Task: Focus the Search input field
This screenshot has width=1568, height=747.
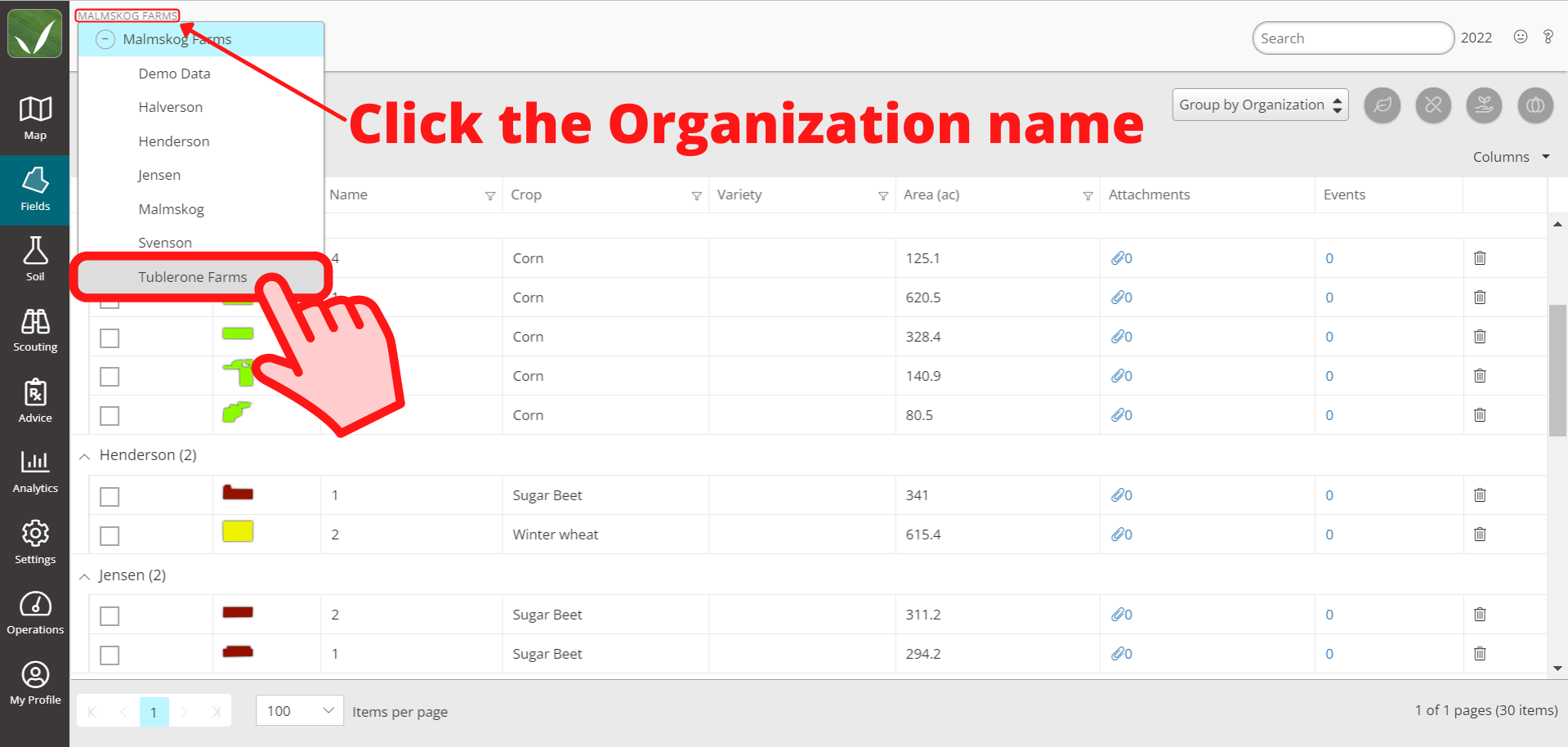Action: 1352,38
